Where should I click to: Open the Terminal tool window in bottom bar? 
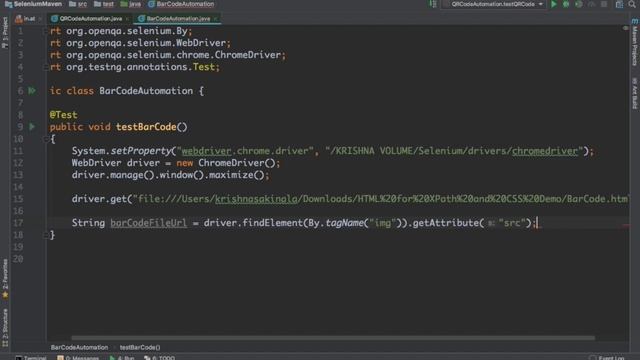(31, 358)
